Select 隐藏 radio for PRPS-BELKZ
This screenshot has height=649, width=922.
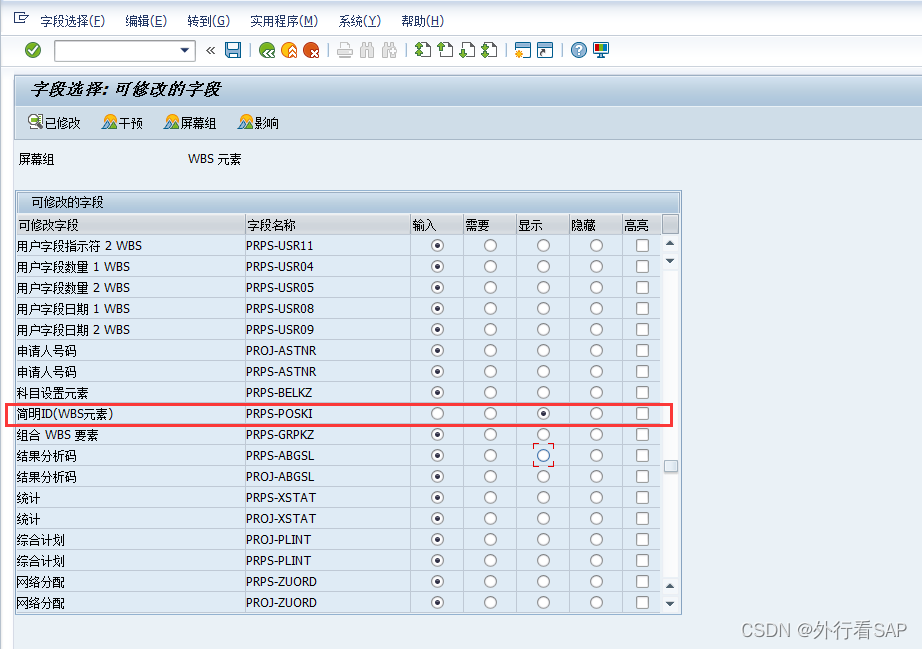596,393
